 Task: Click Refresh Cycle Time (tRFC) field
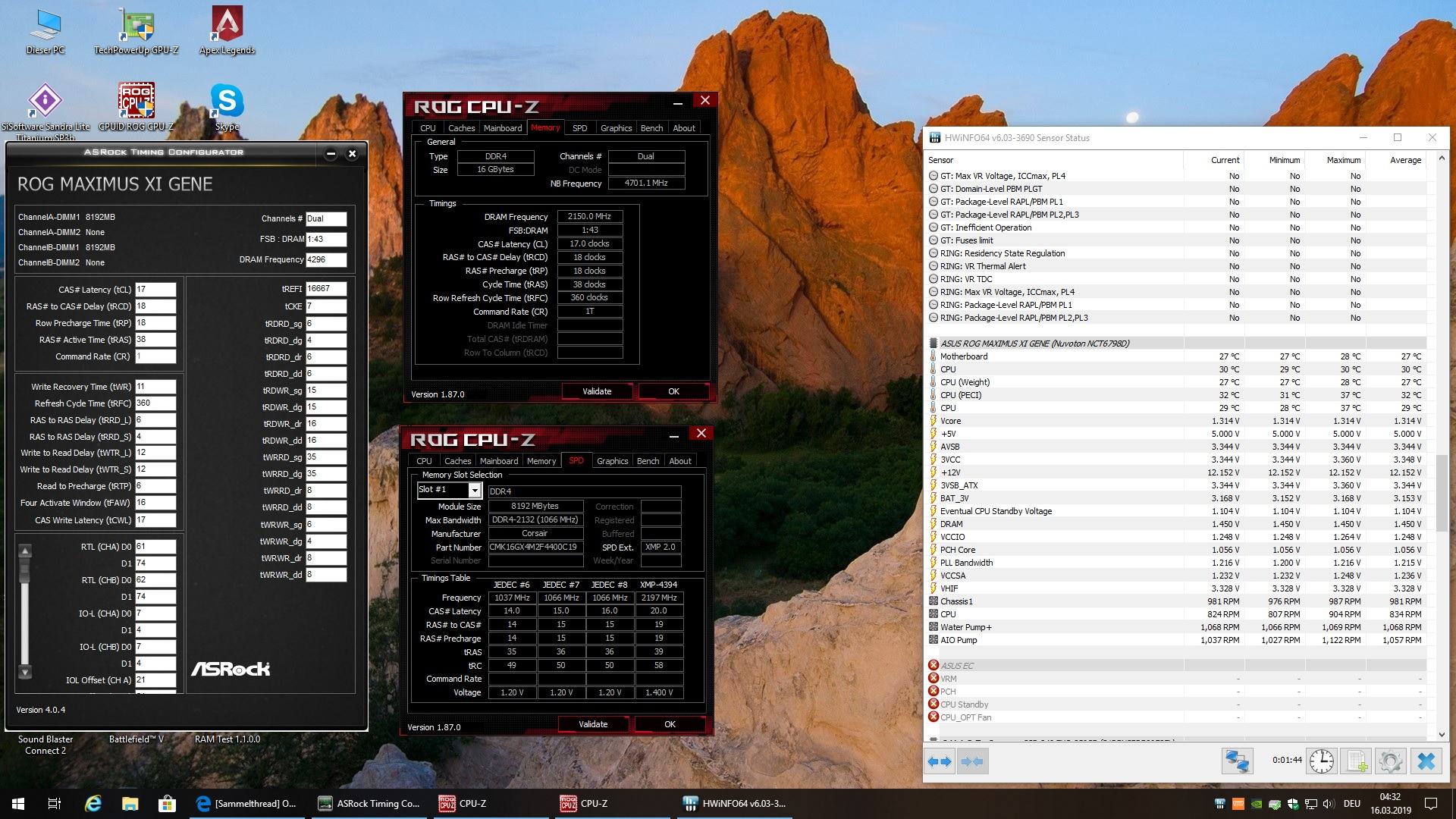pyautogui.click(x=155, y=403)
